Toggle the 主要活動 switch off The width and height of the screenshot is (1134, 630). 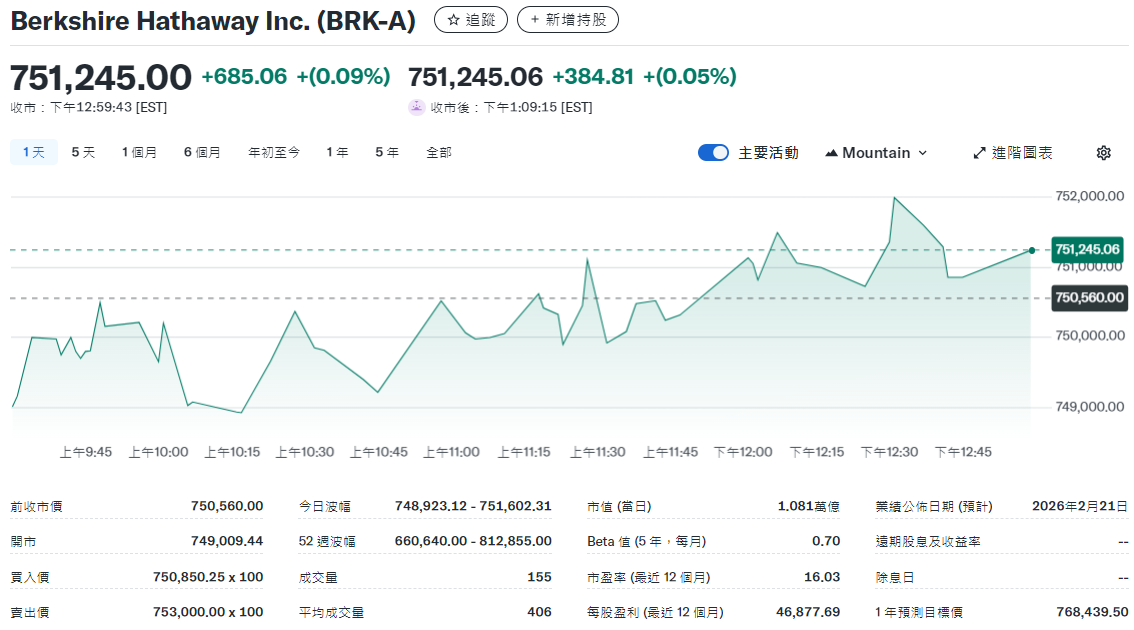point(713,153)
